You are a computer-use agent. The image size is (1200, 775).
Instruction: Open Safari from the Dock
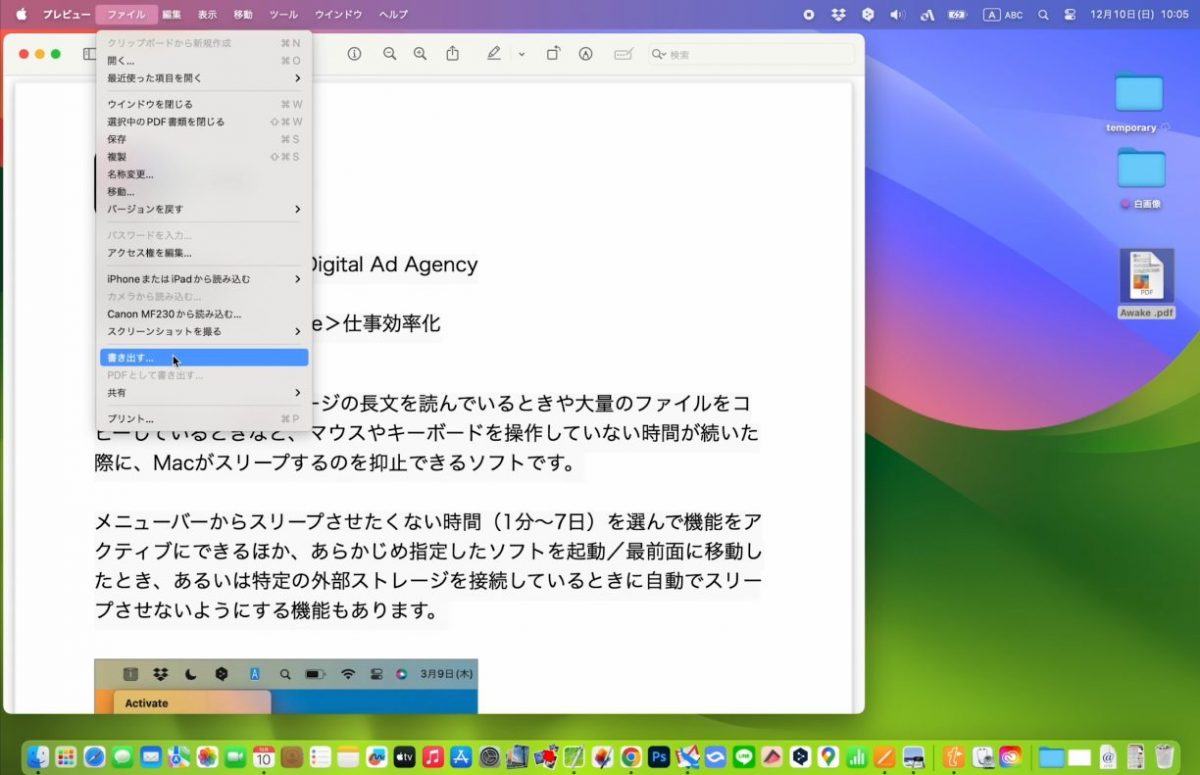point(95,757)
